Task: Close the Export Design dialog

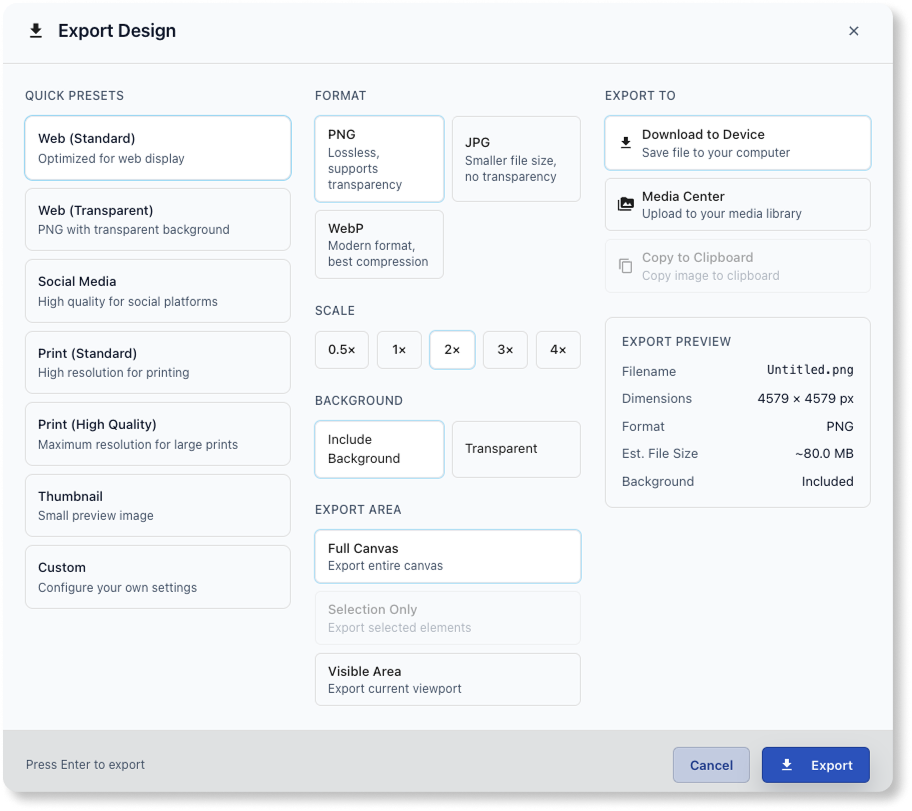Action: click(x=854, y=31)
